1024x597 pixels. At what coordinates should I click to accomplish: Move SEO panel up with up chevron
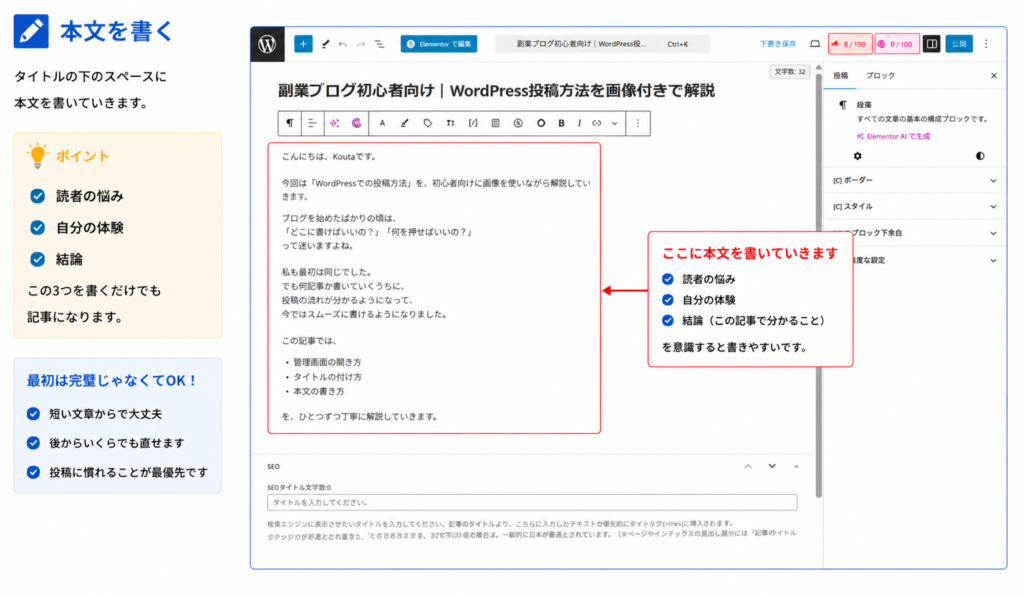click(x=748, y=466)
